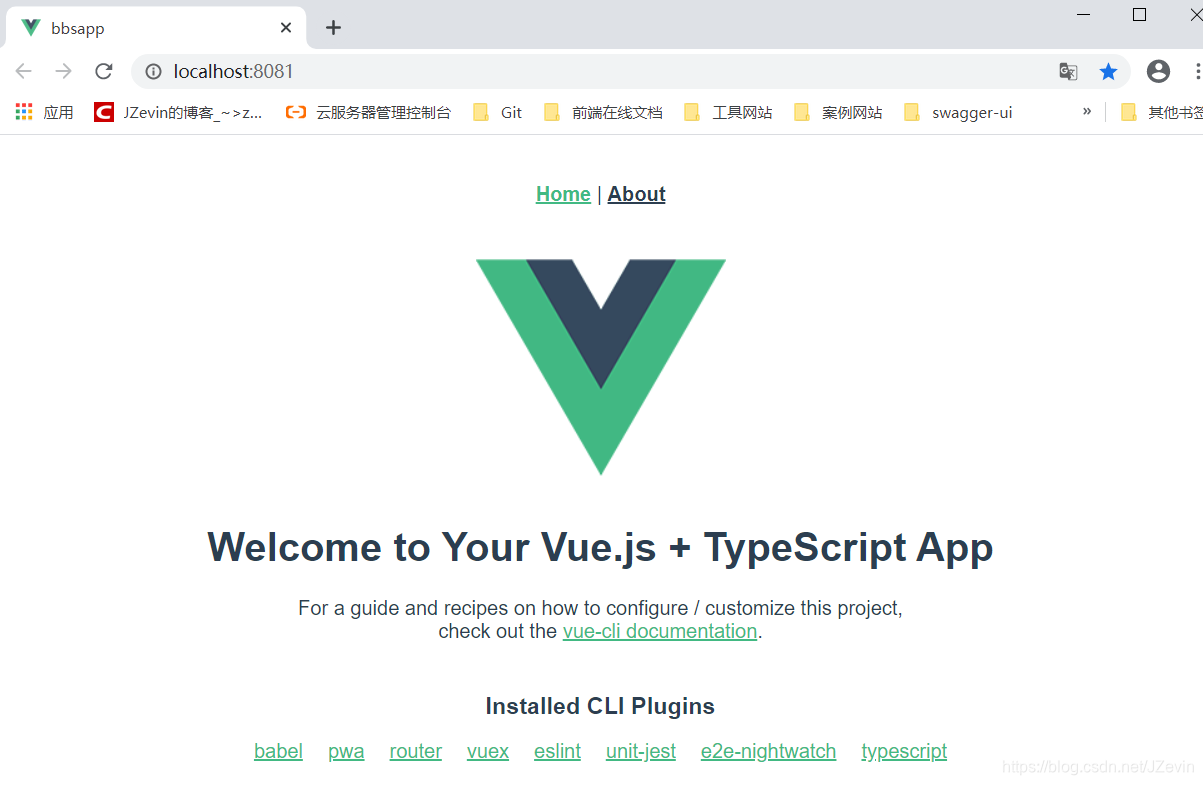The height and width of the screenshot is (785, 1203).
Task: Select the bbsapp tab
Action: point(156,28)
